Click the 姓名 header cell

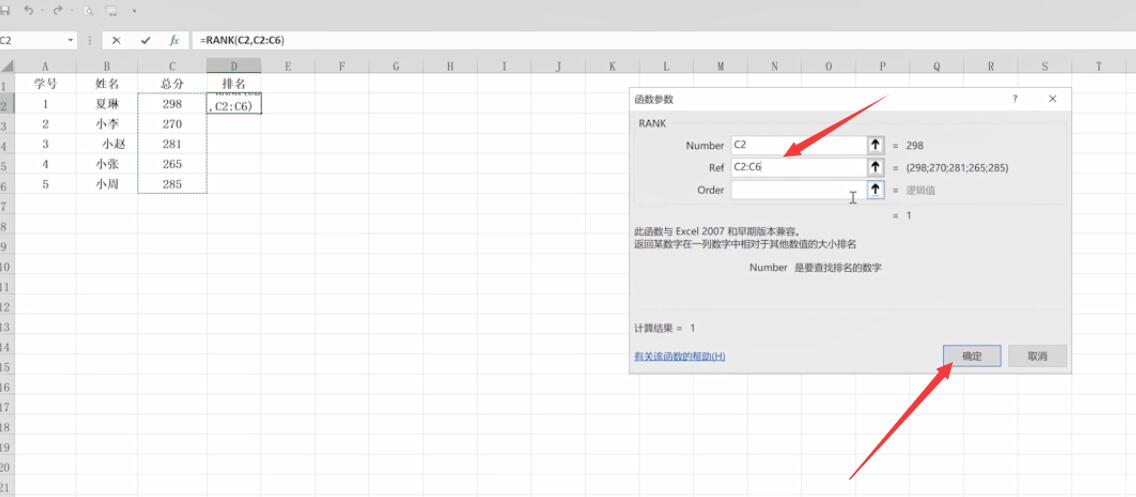(x=106, y=83)
